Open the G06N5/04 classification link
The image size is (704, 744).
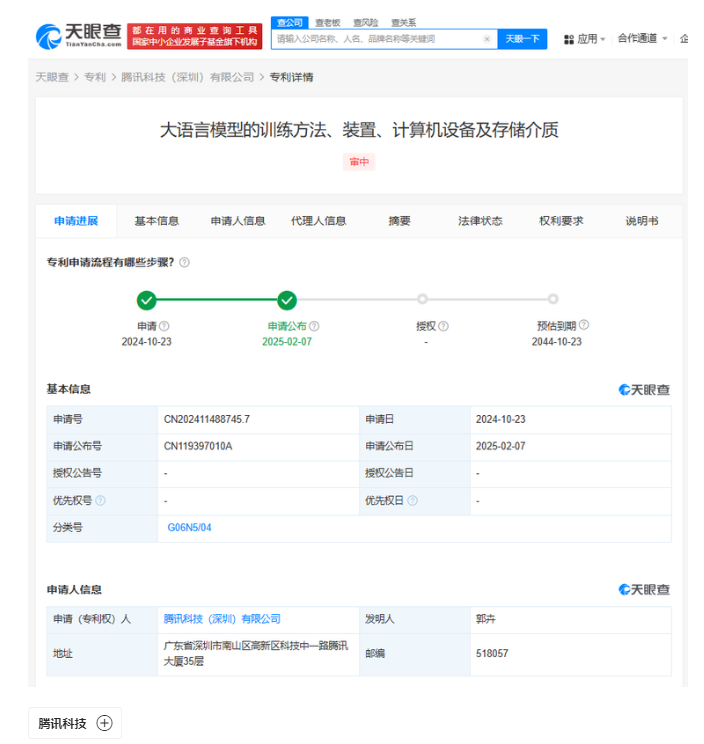(190, 527)
